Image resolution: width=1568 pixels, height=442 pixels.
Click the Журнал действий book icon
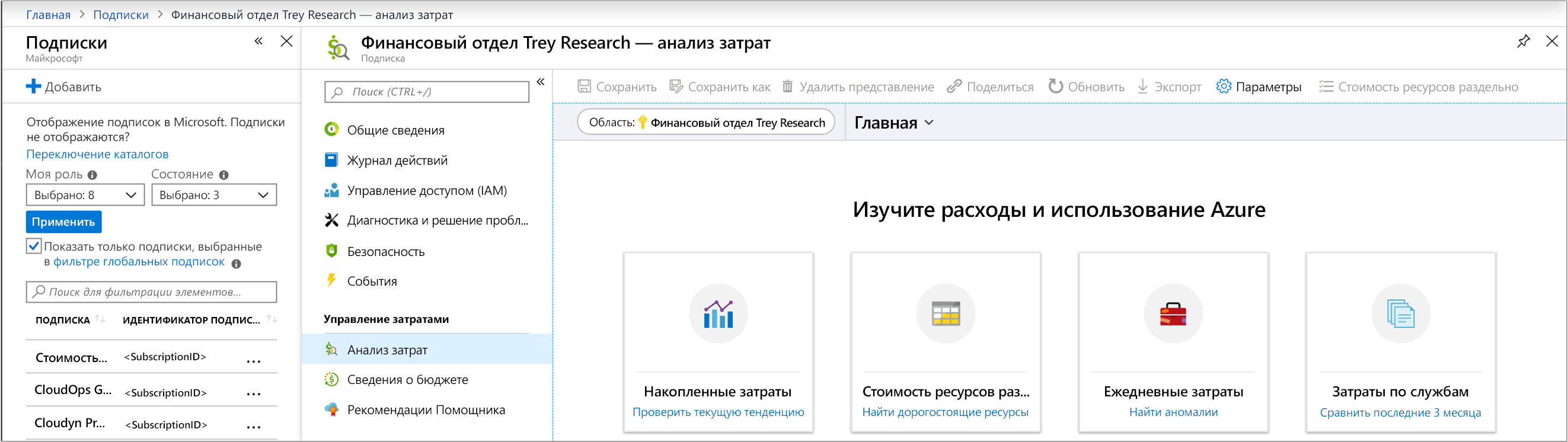331,160
